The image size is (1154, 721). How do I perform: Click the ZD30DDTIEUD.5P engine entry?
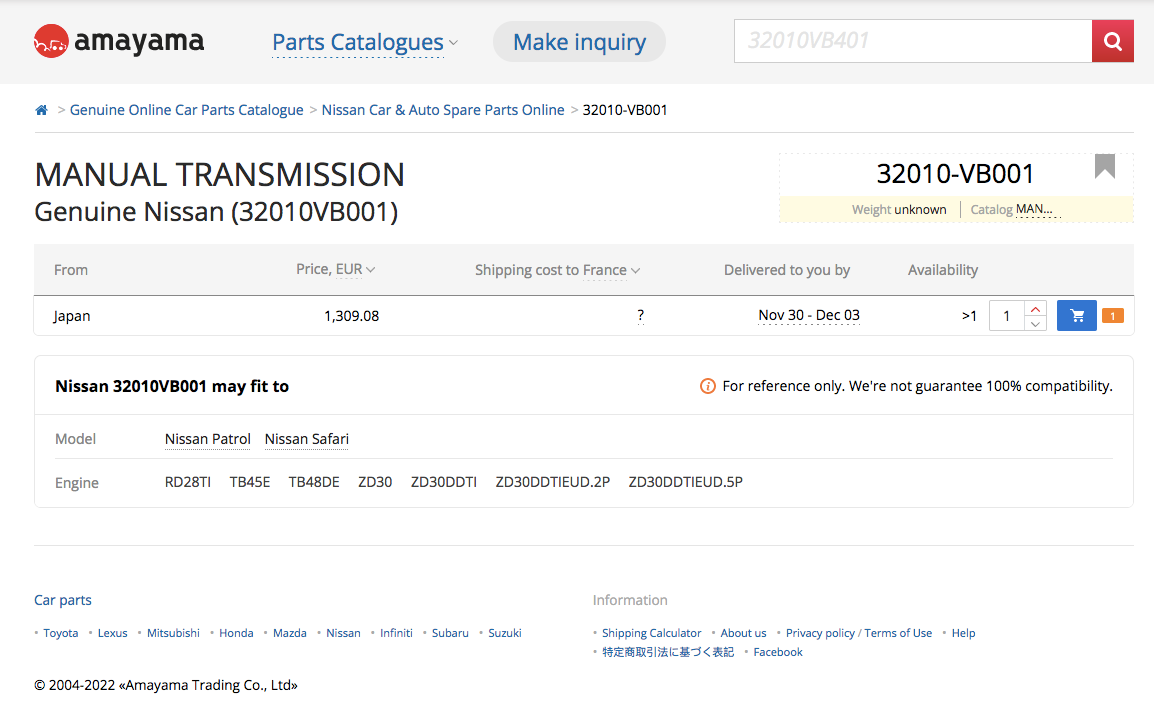pos(685,483)
